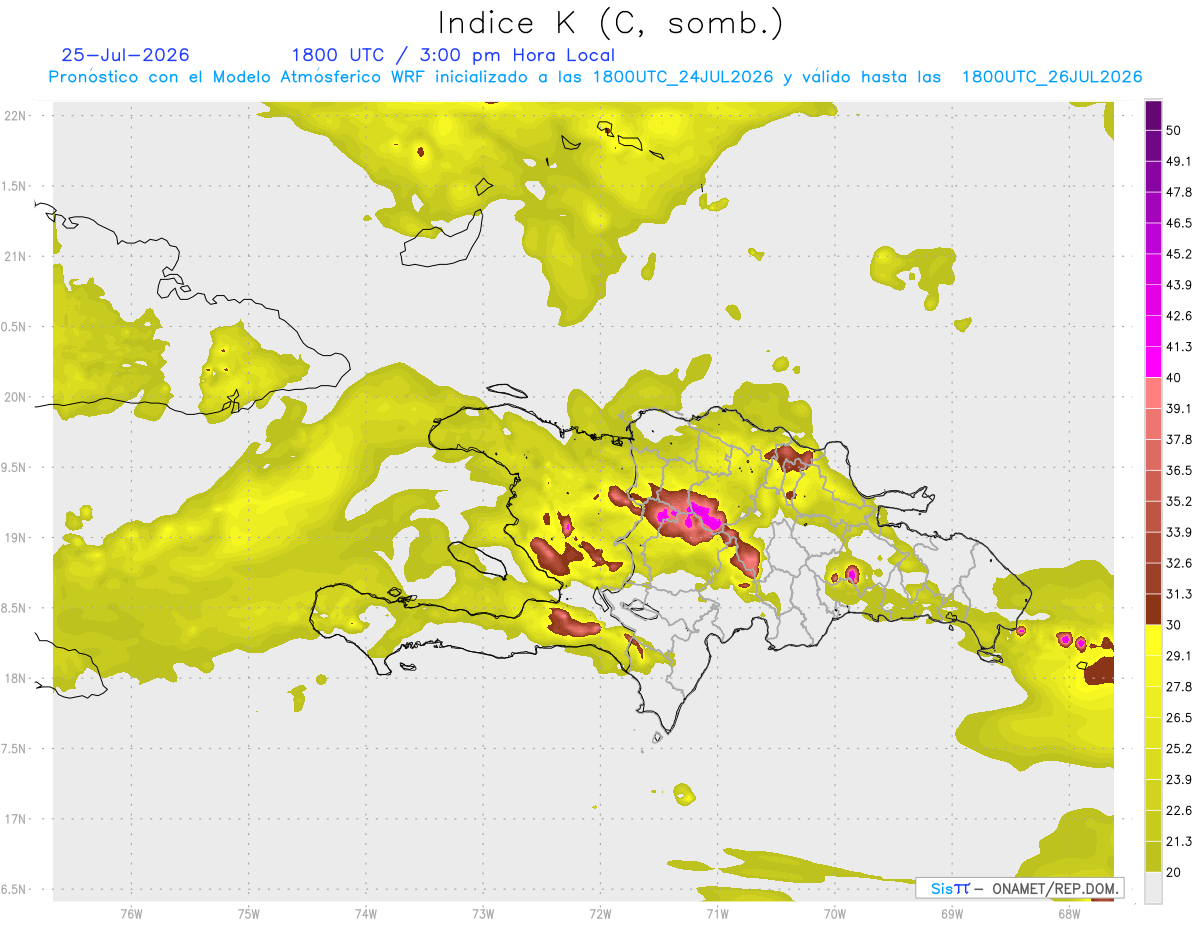The width and height of the screenshot is (1200, 927).
Task: Pick the magenta swatch between 40 and 41.3
Action: [1153, 362]
